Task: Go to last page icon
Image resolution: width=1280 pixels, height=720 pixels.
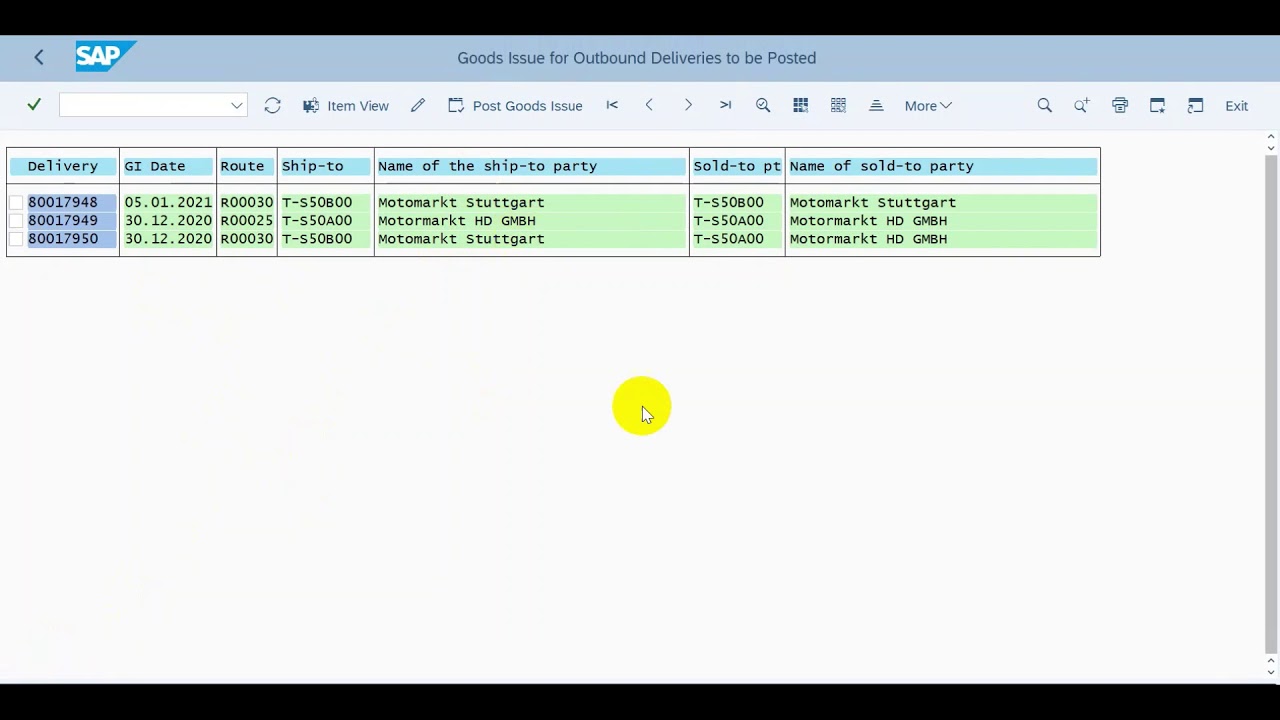Action: coord(725,105)
